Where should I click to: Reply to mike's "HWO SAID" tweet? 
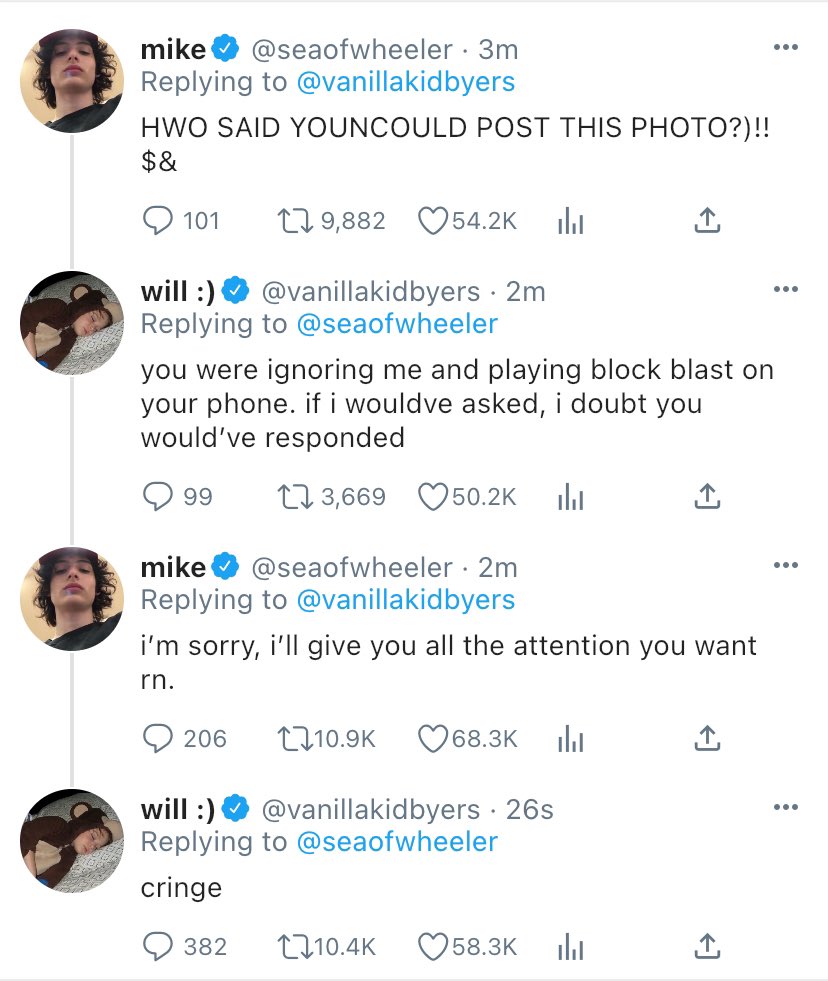click(155, 221)
